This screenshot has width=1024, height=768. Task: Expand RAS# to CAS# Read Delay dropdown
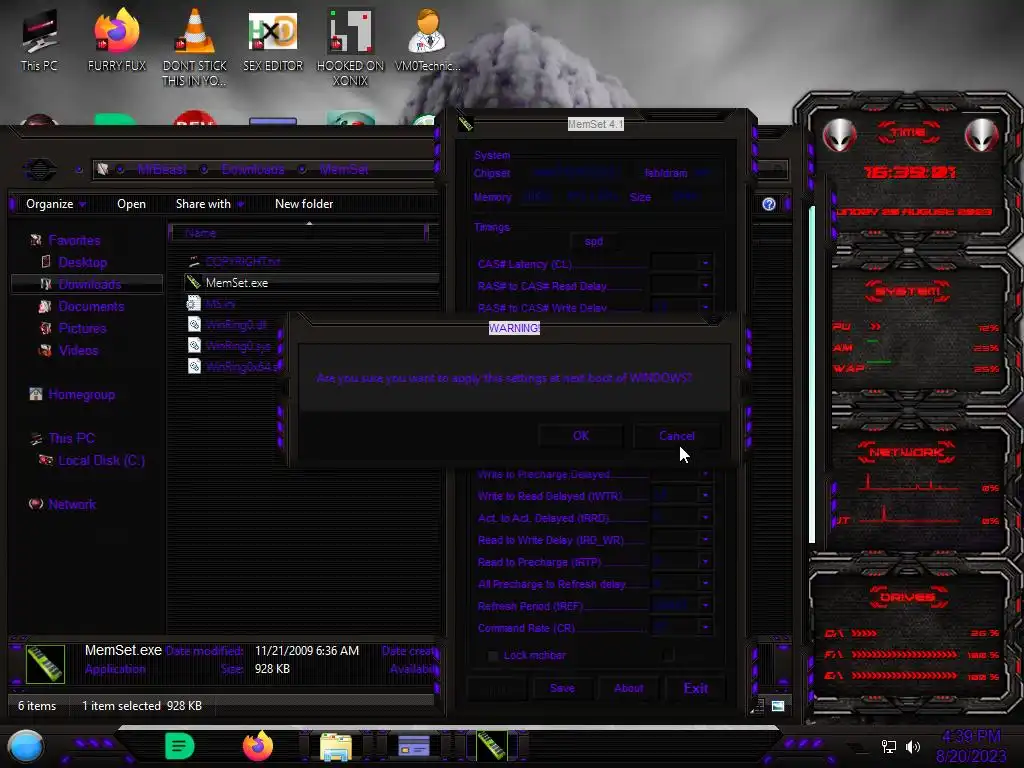(705, 285)
